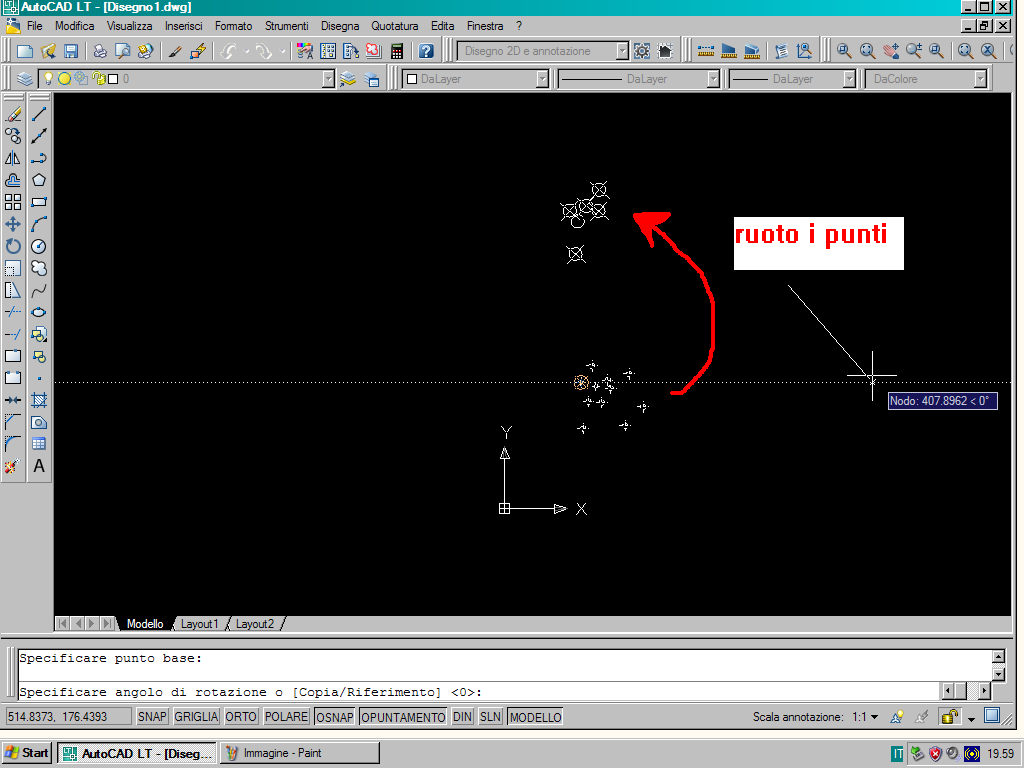Select the Rectangle drawing tool
Image resolution: width=1024 pixels, height=768 pixels.
coord(39,202)
